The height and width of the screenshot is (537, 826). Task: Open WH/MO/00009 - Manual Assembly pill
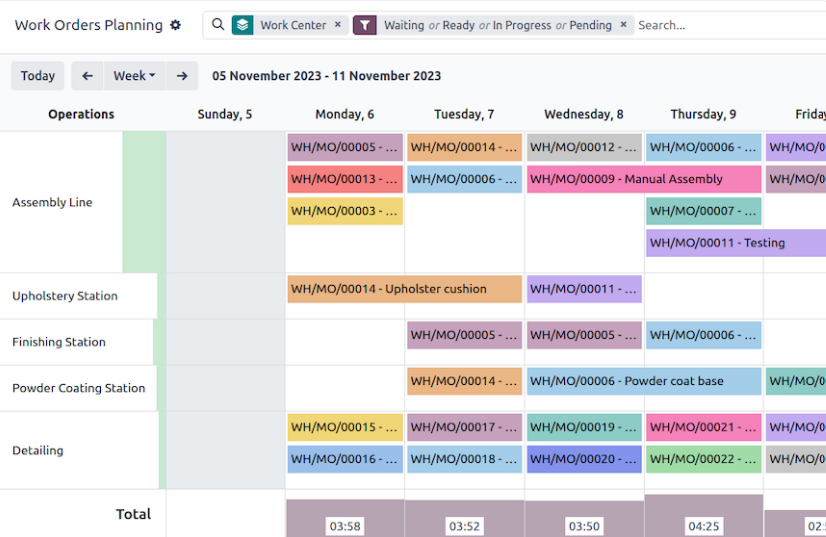pos(644,179)
